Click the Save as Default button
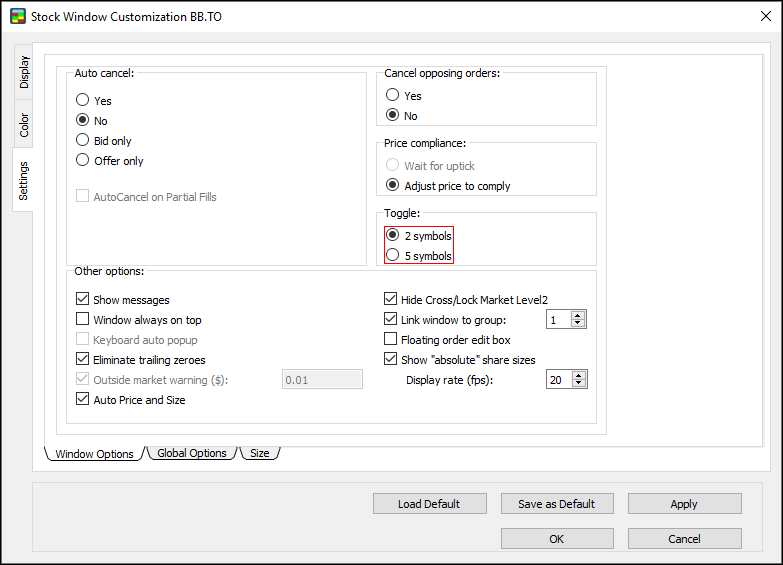 pos(556,504)
